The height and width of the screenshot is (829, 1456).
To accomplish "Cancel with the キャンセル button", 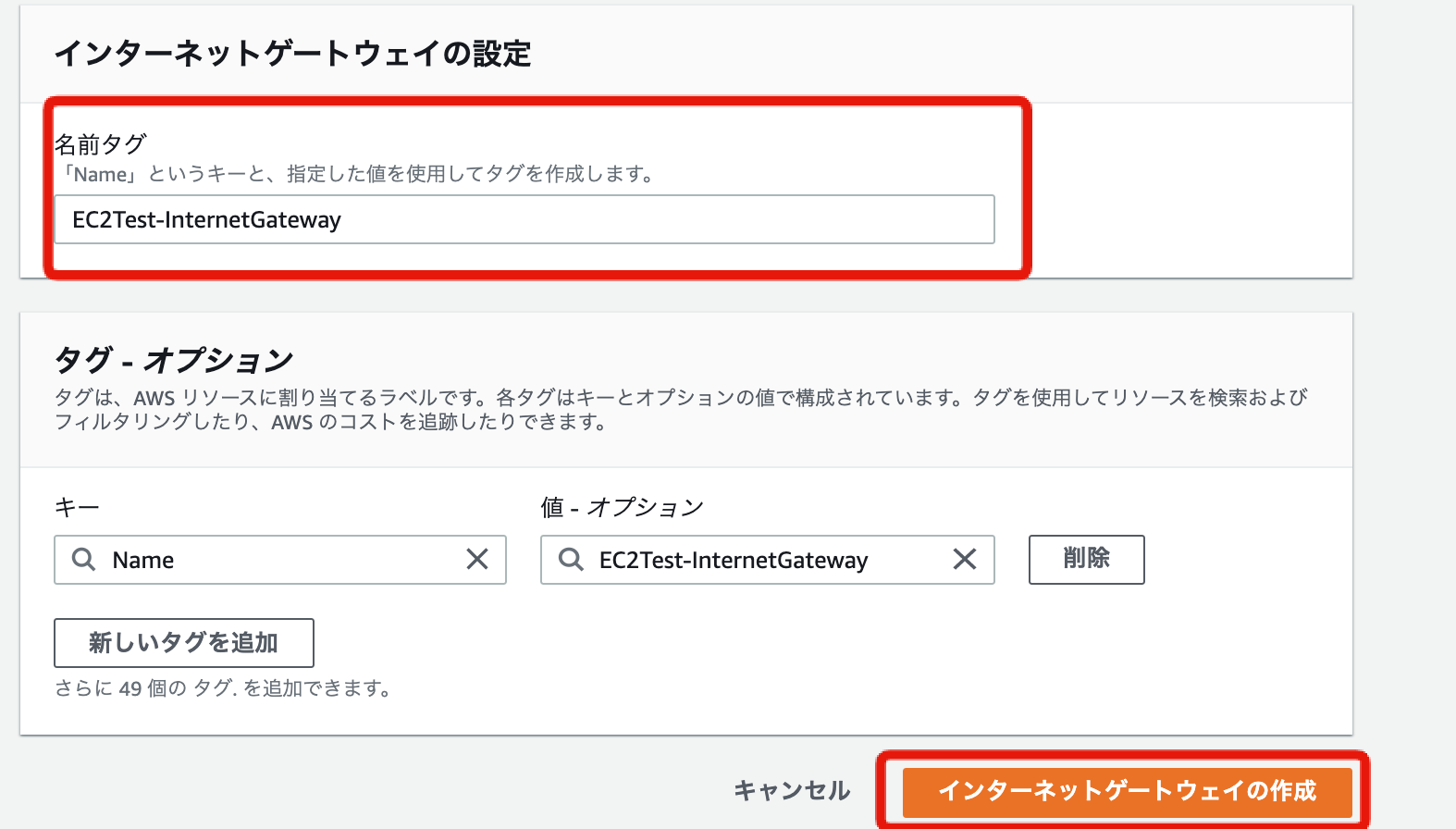I will pyautogui.click(x=792, y=791).
